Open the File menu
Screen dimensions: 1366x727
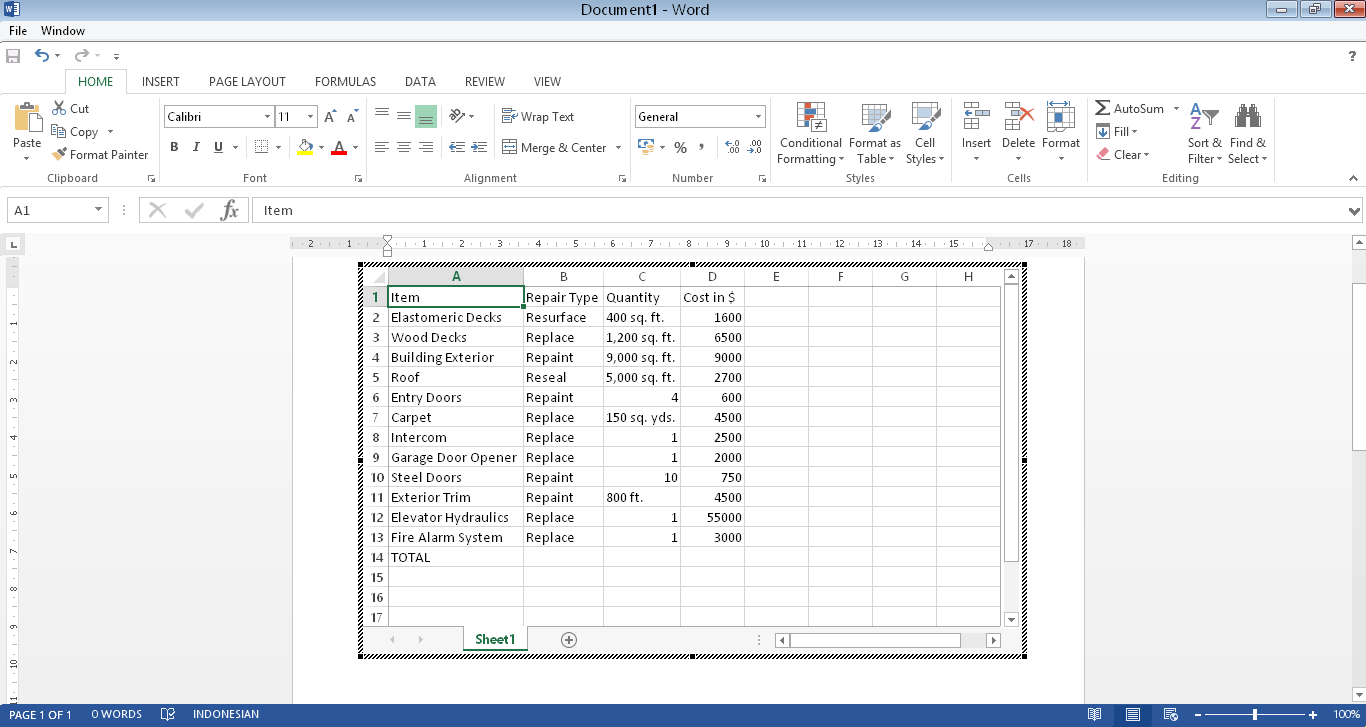(x=17, y=30)
